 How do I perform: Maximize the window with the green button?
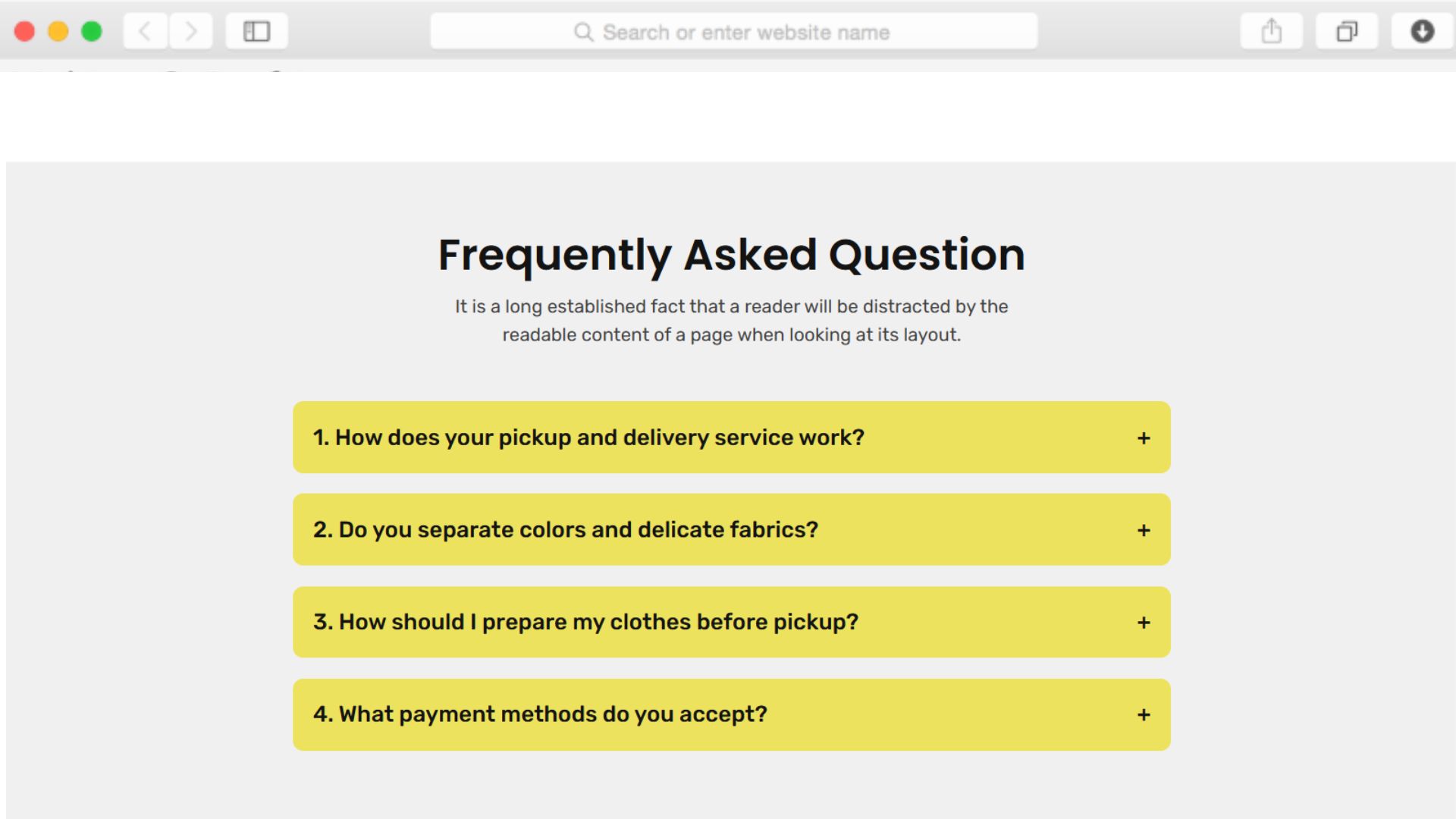coord(92,32)
